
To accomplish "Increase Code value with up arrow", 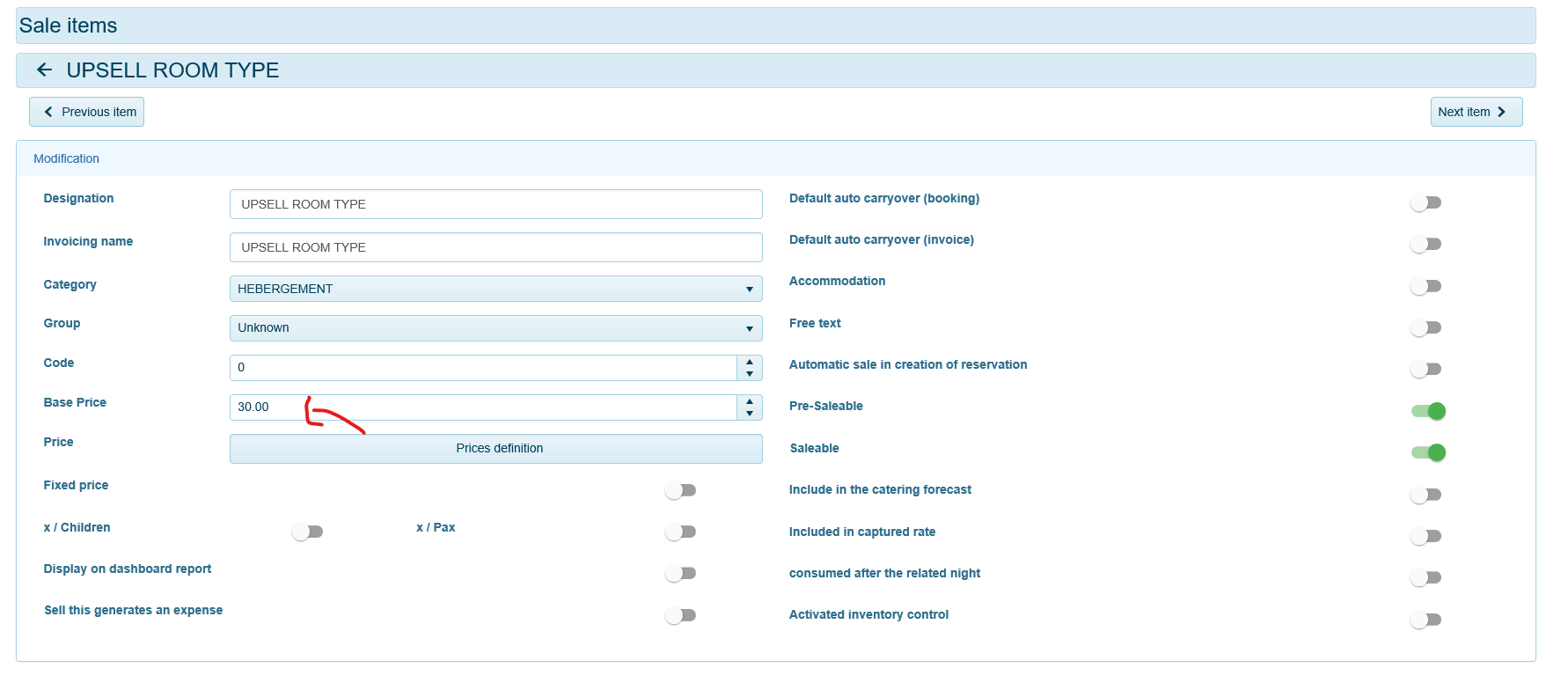I will (x=750, y=362).
